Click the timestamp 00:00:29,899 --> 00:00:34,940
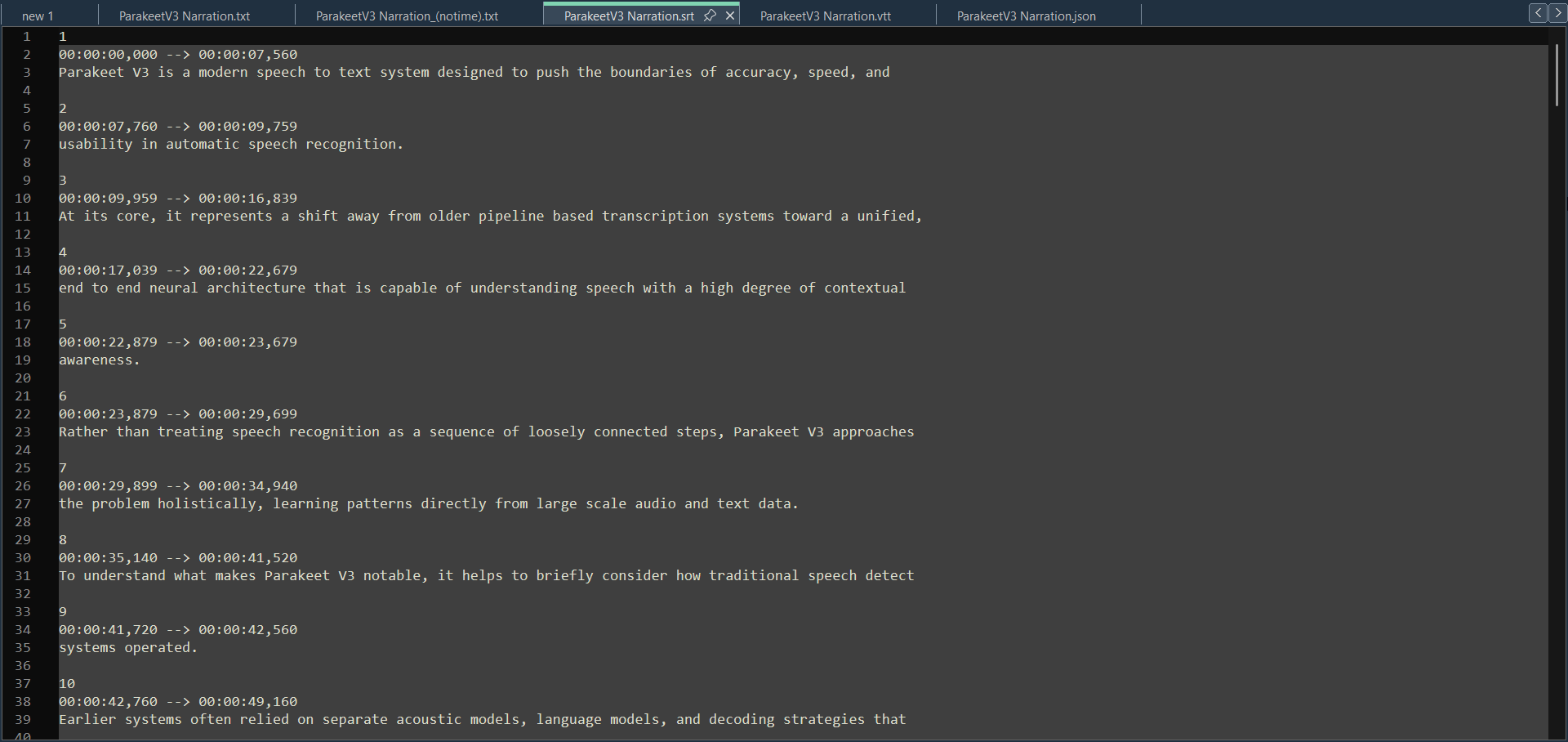 pos(178,486)
